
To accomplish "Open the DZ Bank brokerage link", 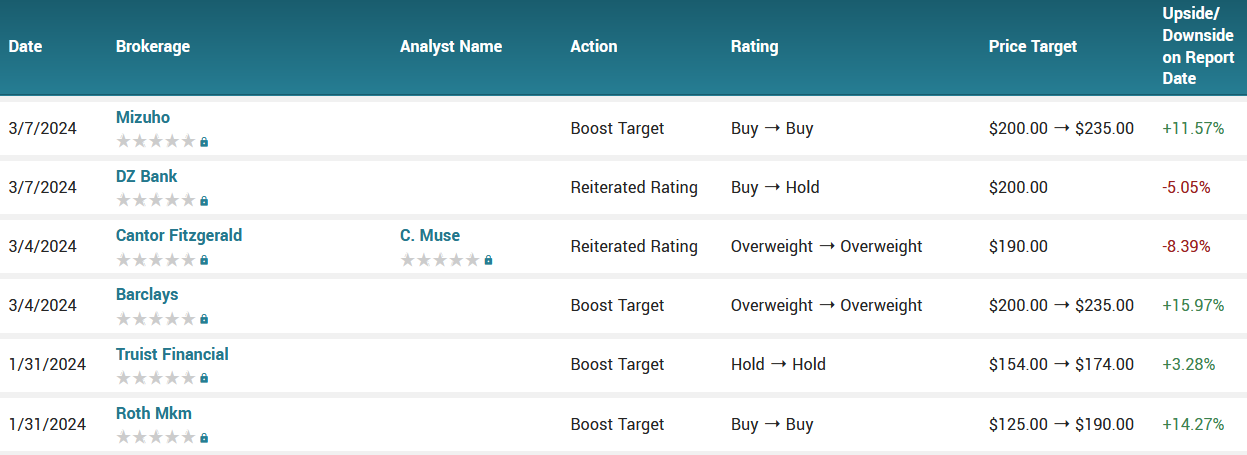I will [147, 177].
